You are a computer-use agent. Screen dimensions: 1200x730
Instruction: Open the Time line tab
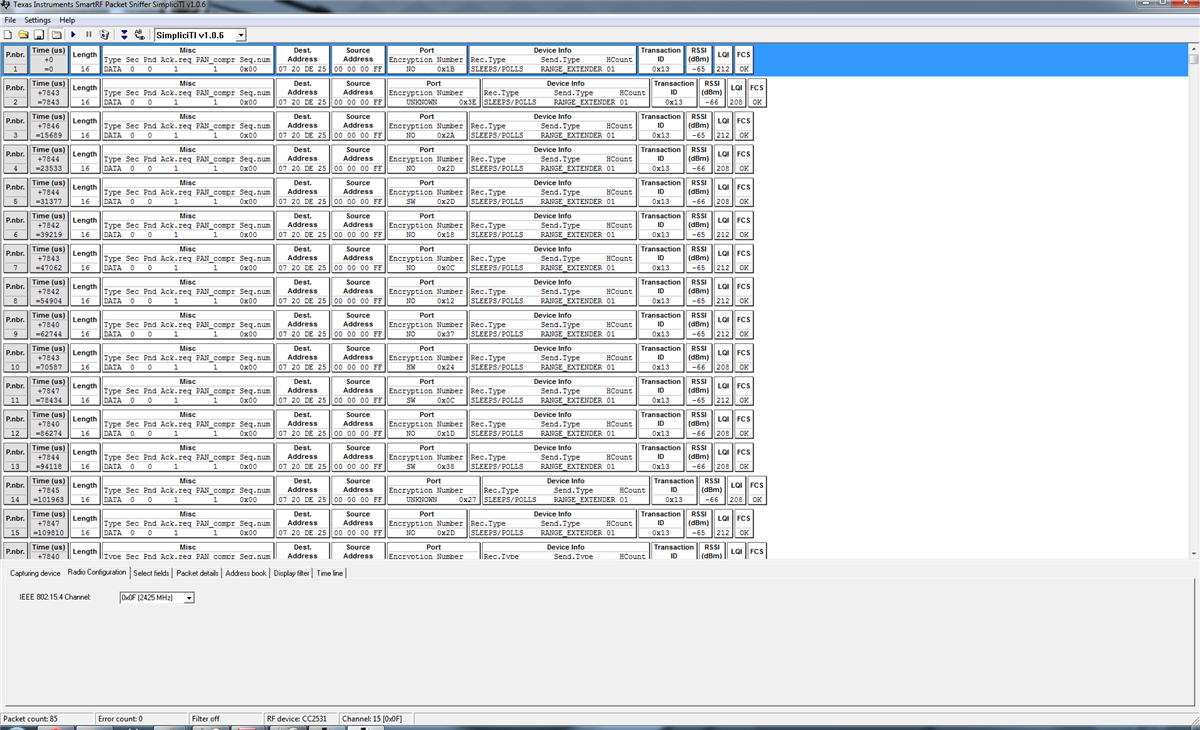(x=330, y=573)
